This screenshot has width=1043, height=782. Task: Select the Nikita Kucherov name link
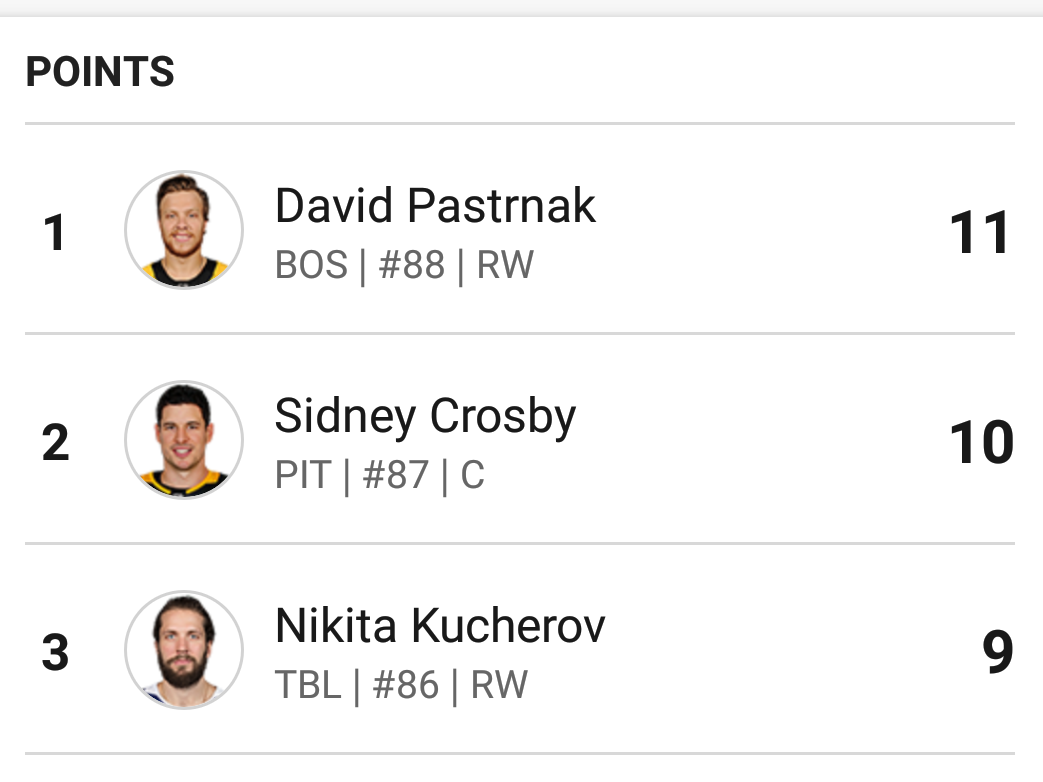440,626
